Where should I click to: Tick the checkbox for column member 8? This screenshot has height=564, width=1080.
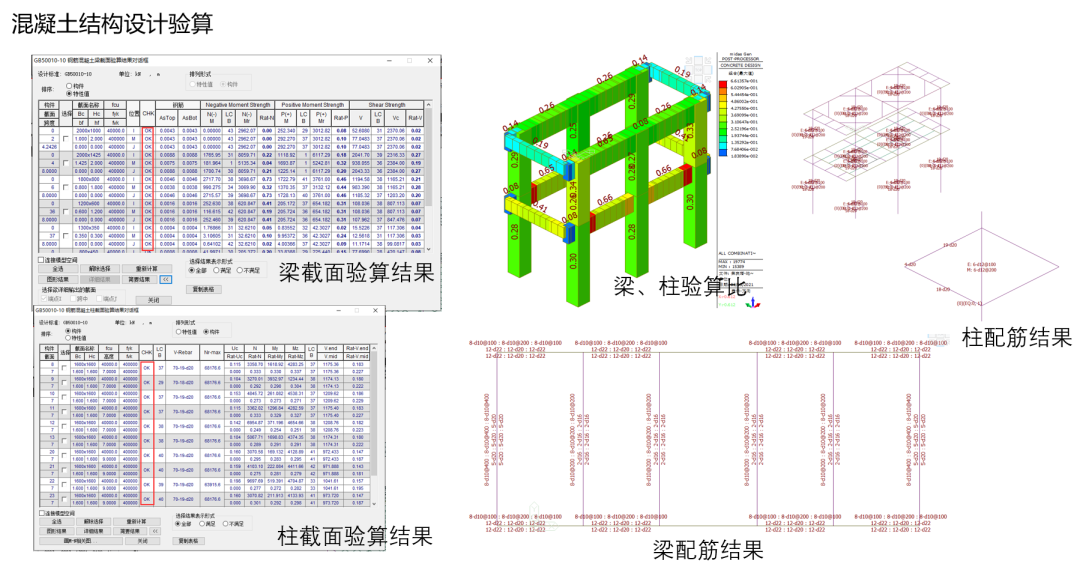pos(65,368)
